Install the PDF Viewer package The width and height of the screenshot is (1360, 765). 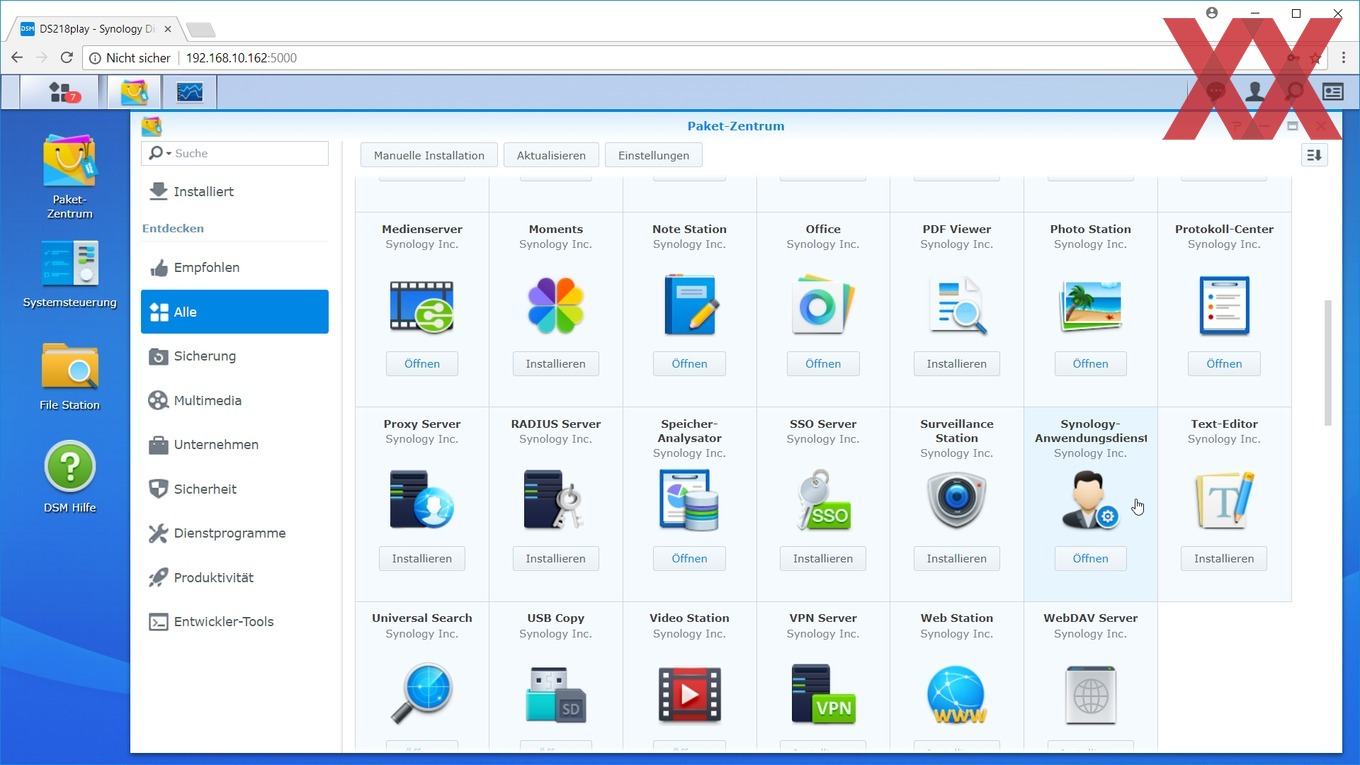point(957,364)
